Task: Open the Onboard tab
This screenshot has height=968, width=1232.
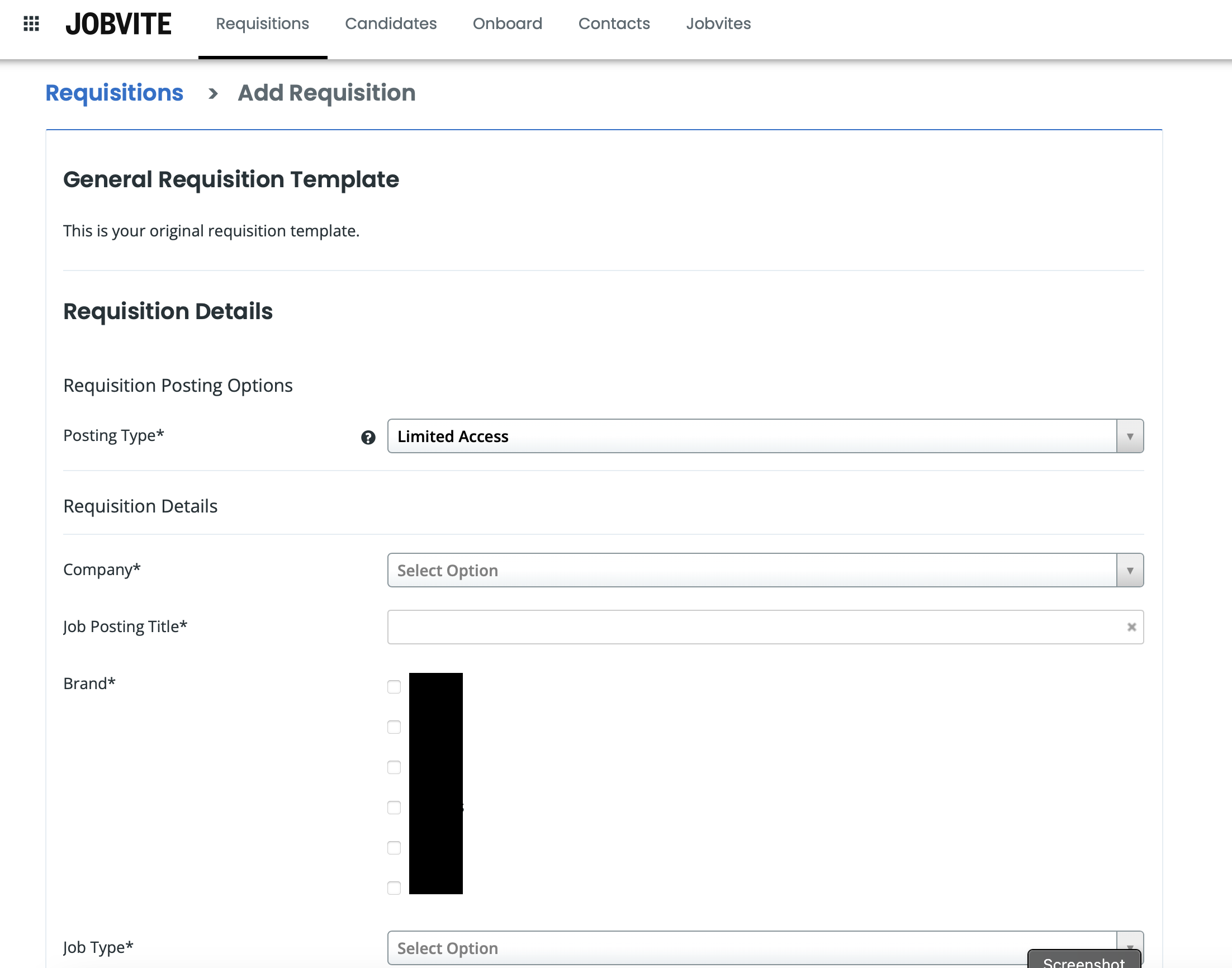Action: [507, 24]
